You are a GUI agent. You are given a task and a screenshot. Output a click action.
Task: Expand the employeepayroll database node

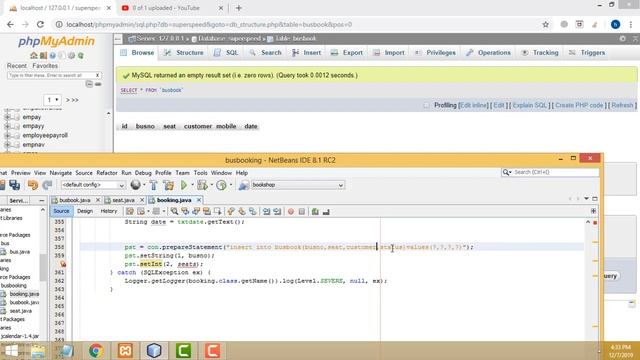(7, 135)
